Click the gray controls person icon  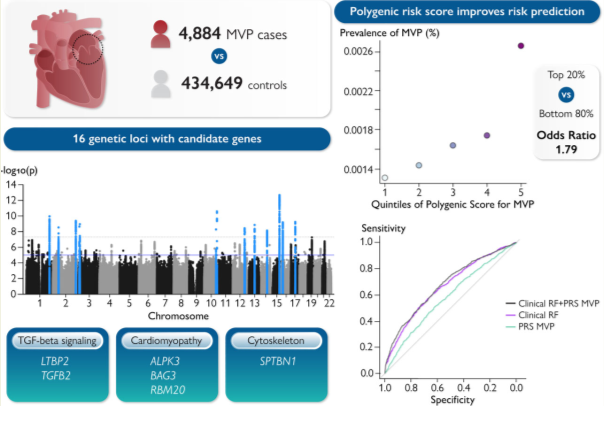pos(161,84)
